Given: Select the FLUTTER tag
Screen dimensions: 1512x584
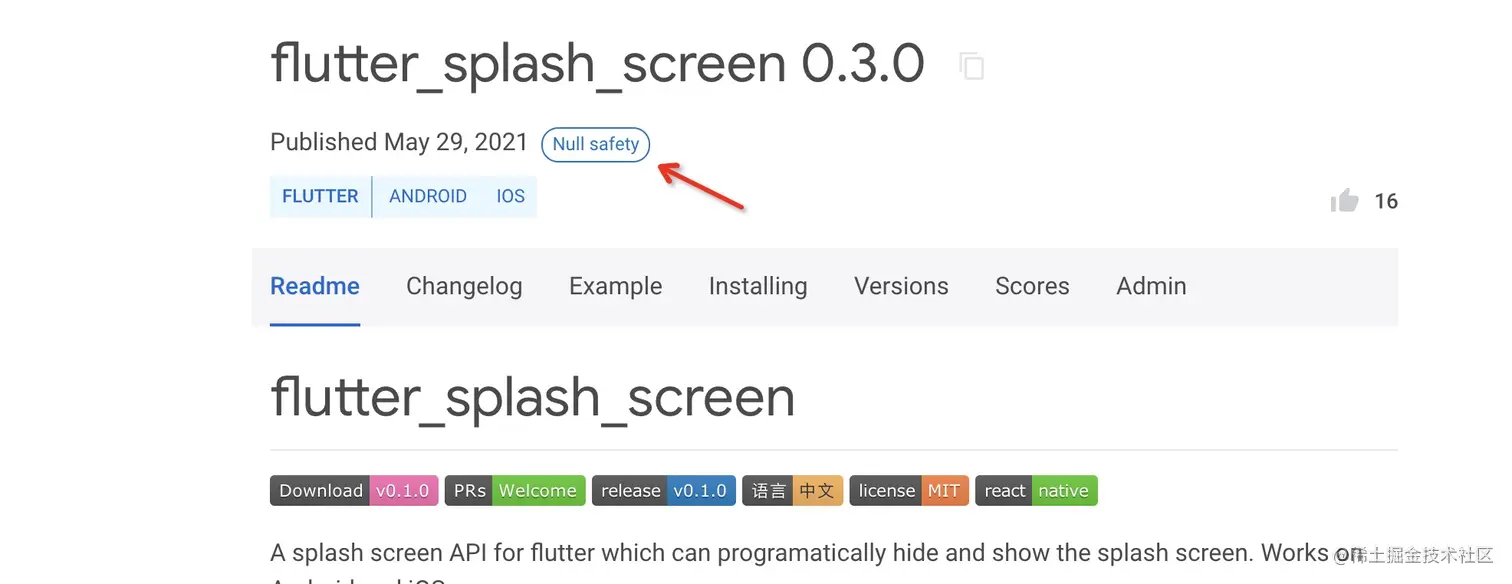Looking at the screenshot, I should click(x=320, y=196).
